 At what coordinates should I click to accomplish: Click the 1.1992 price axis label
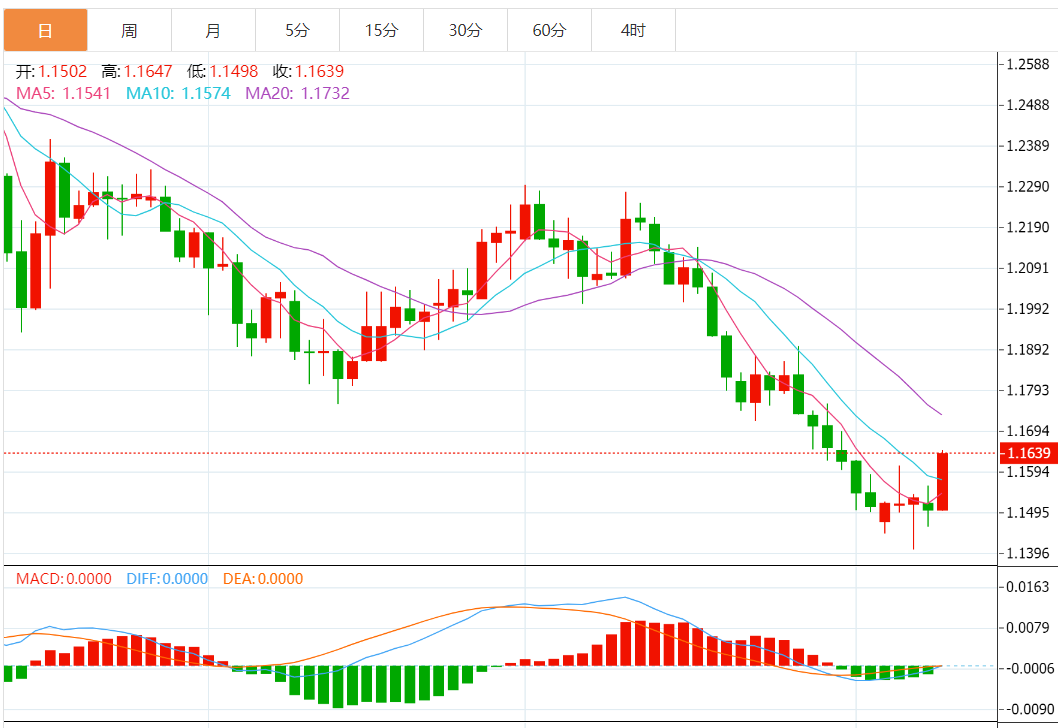pyautogui.click(x=1028, y=309)
